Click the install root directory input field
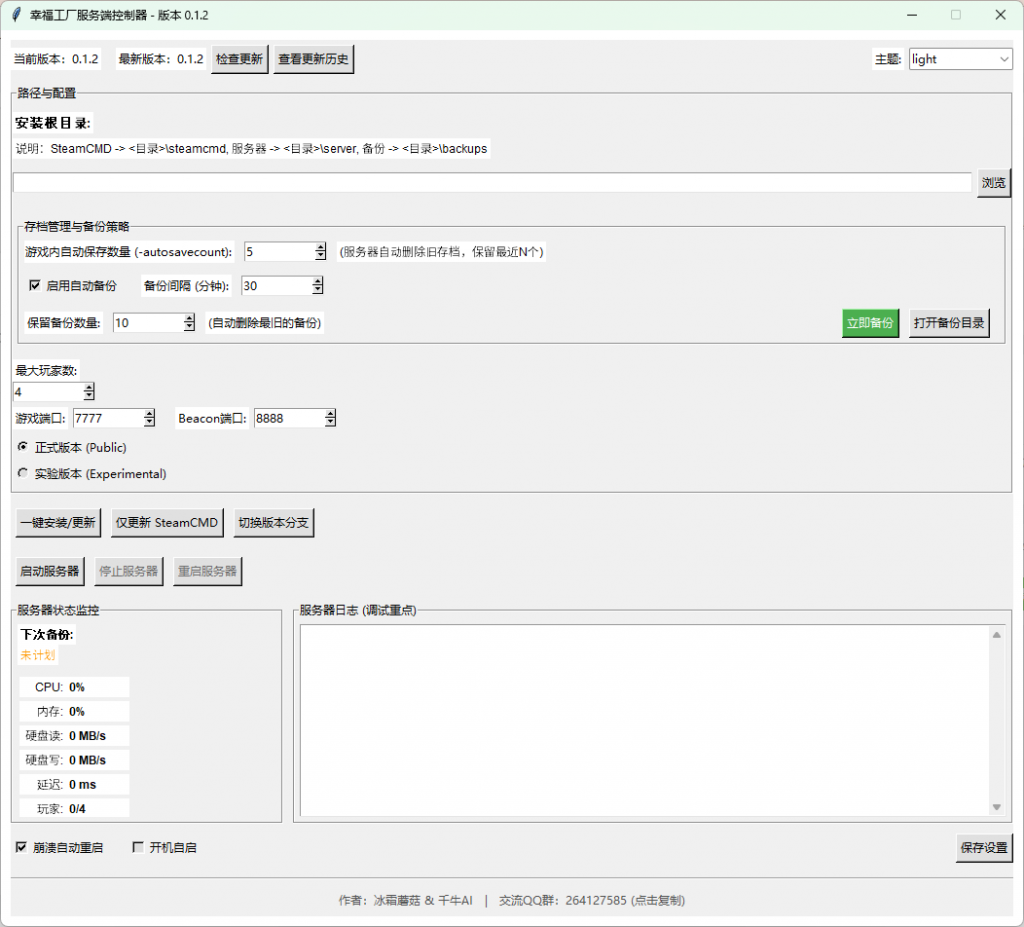 click(x=491, y=183)
